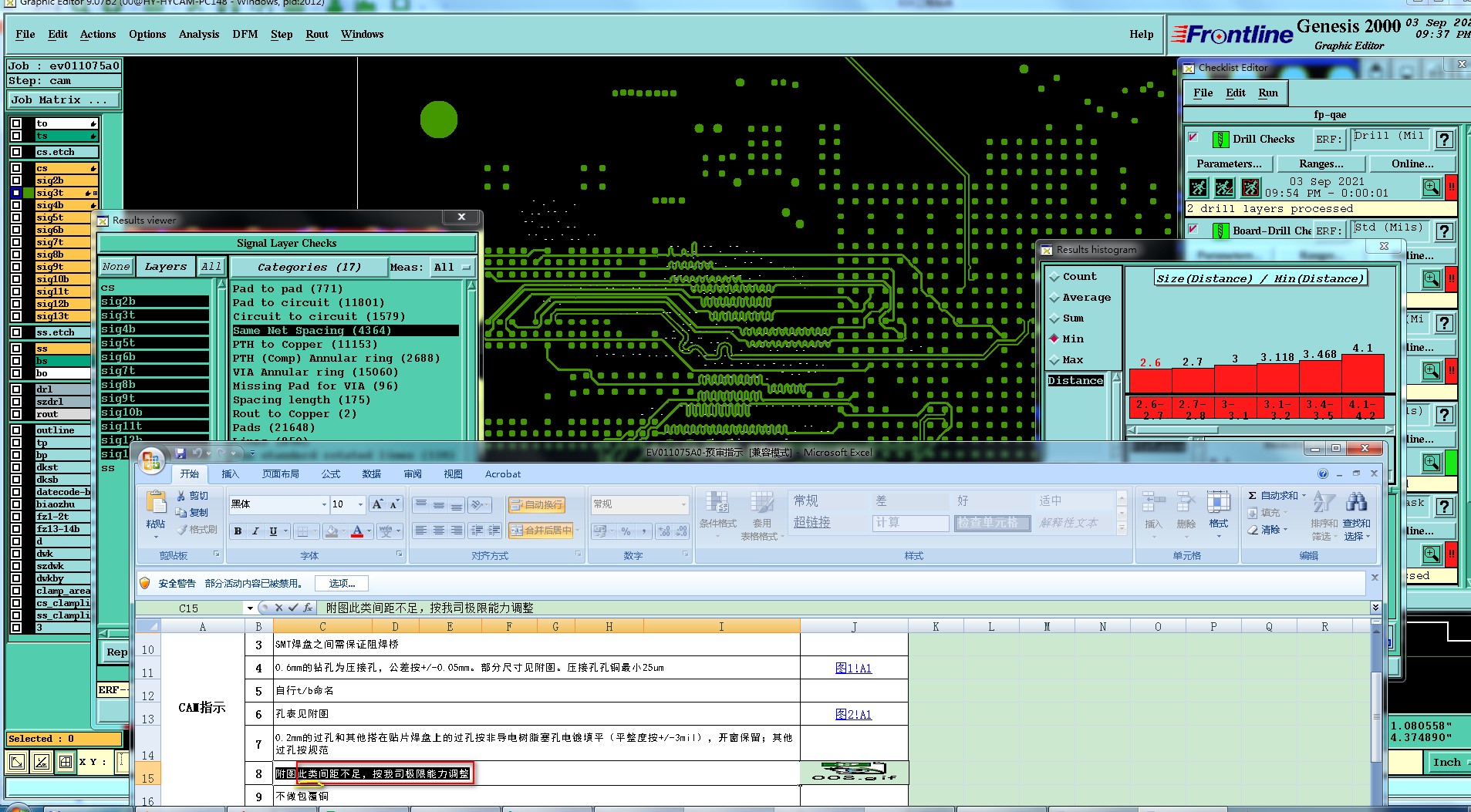Click the Sort and Filter icon

pos(1324,503)
